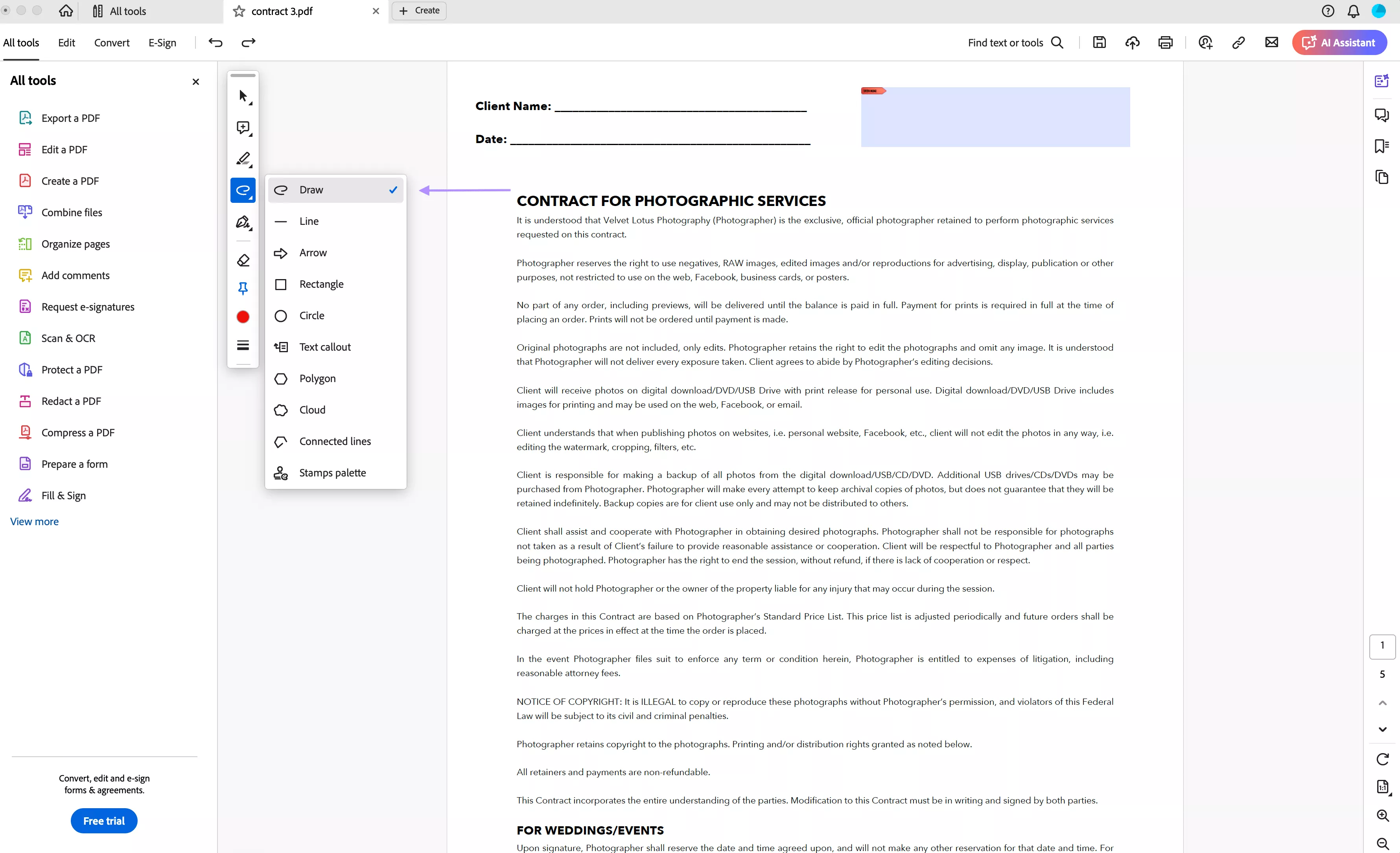Screen dimensions: 1400x853
Task: Click the save document icon
Action: pyautogui.click(x=1099, y=42)
